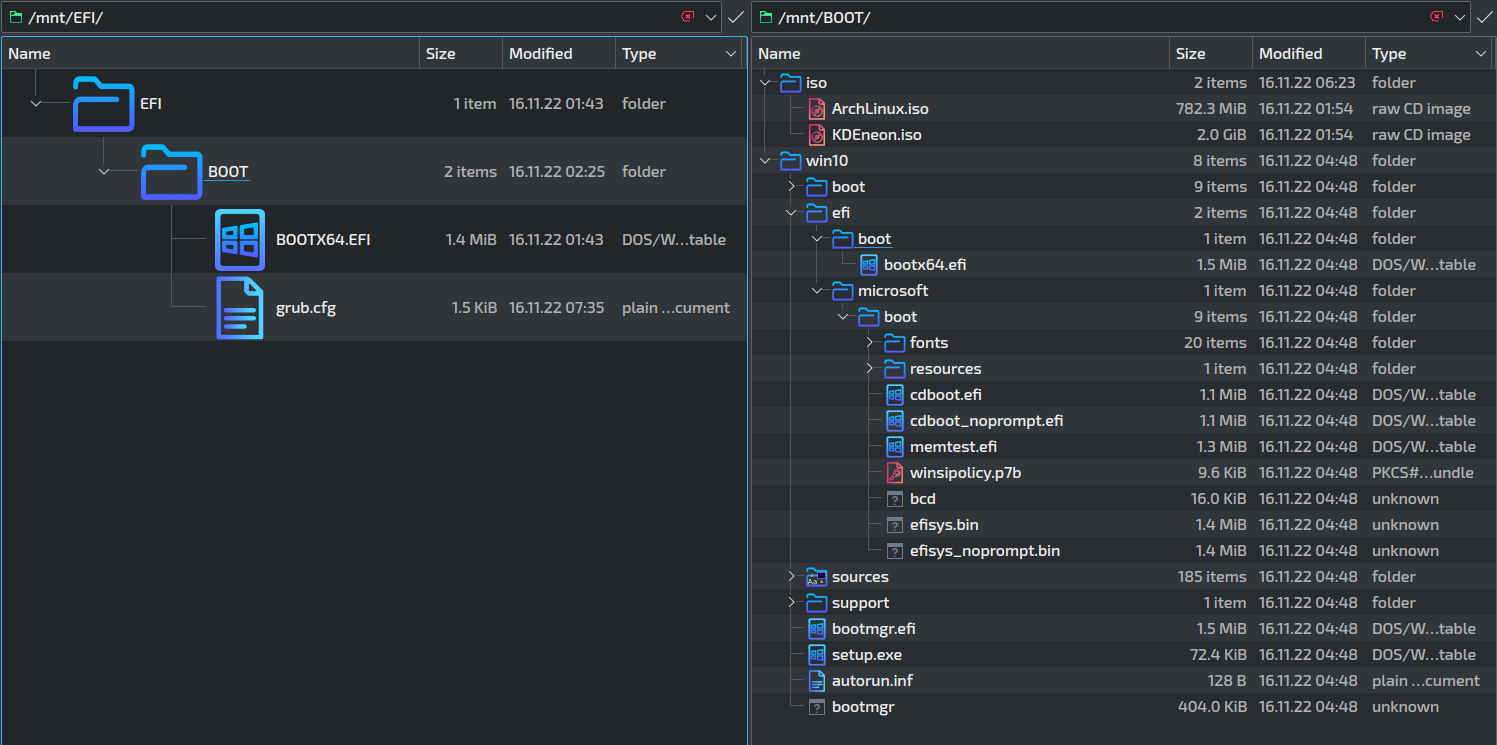
Task: Click the /mnt/EFI/ location input field
Action: tap(360, 17)
